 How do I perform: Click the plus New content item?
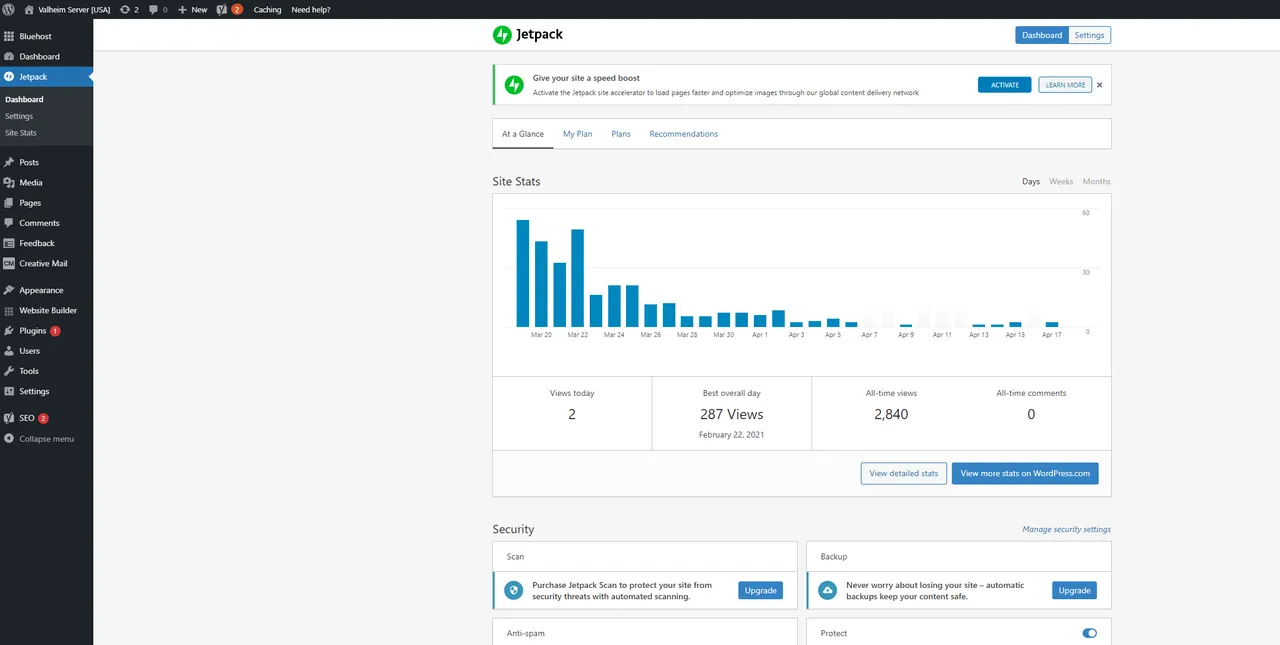tap(193, 9)
